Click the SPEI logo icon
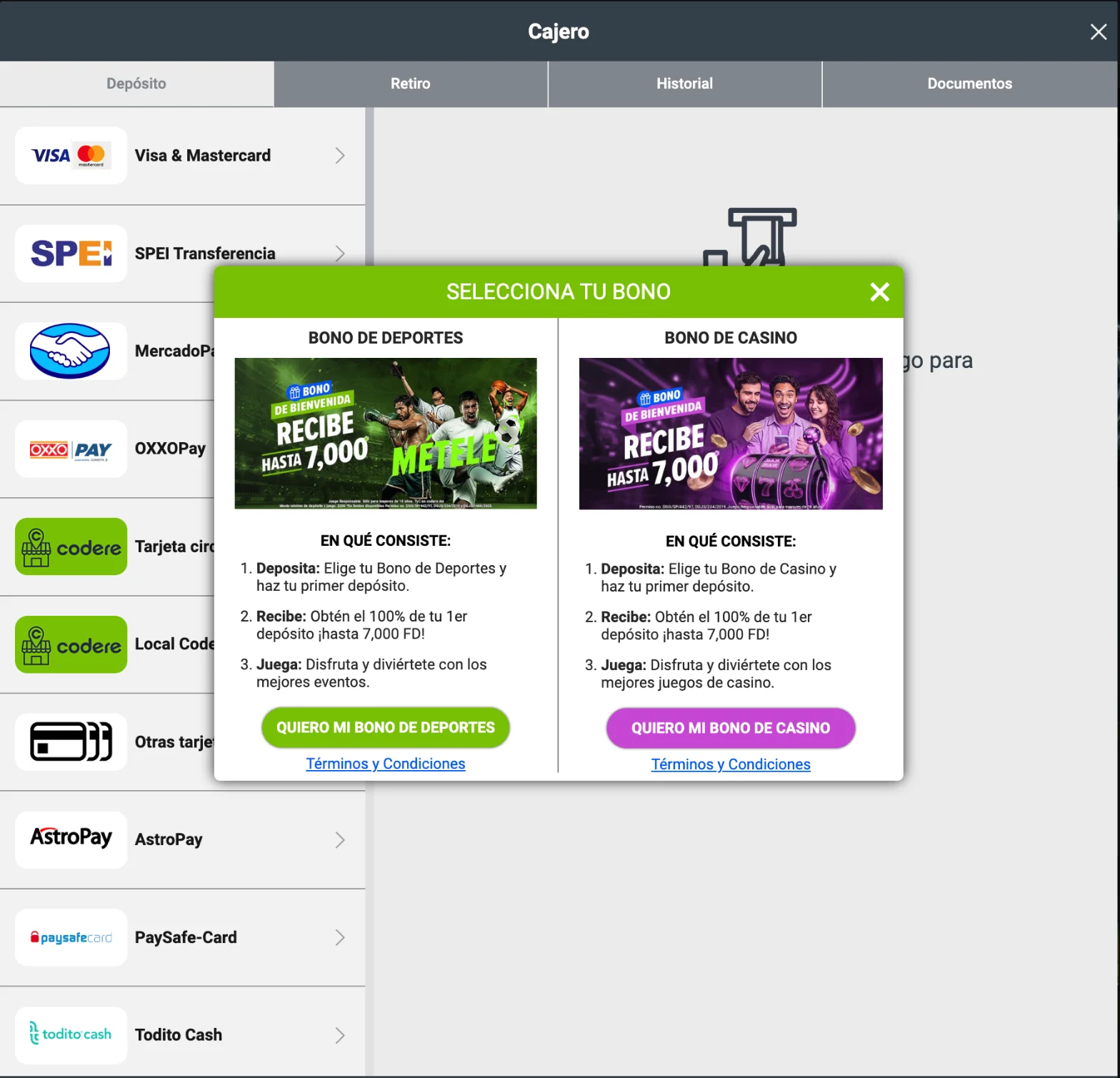The height and width of the screenshot is (1078, 1120). (71, 254)
